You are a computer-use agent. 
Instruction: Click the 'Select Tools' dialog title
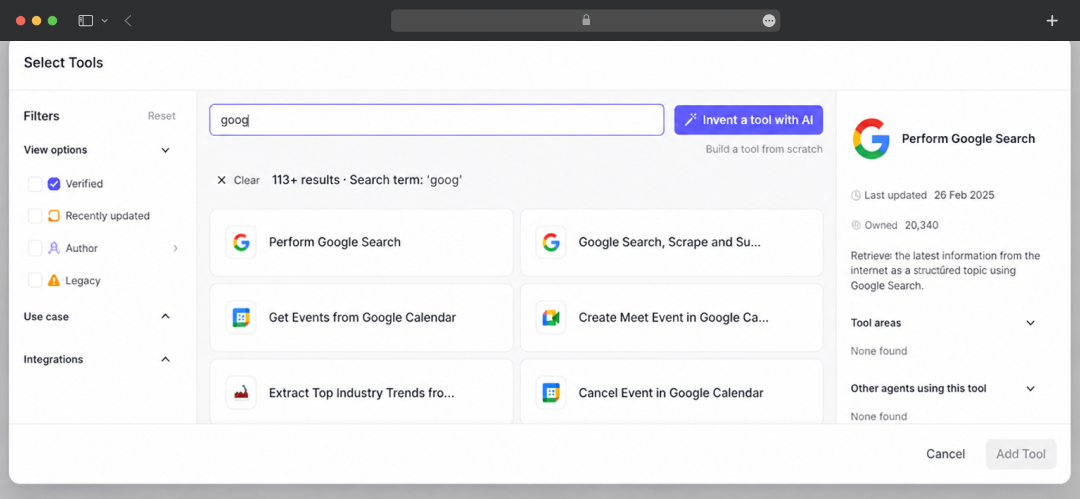[x=63, y=63]
